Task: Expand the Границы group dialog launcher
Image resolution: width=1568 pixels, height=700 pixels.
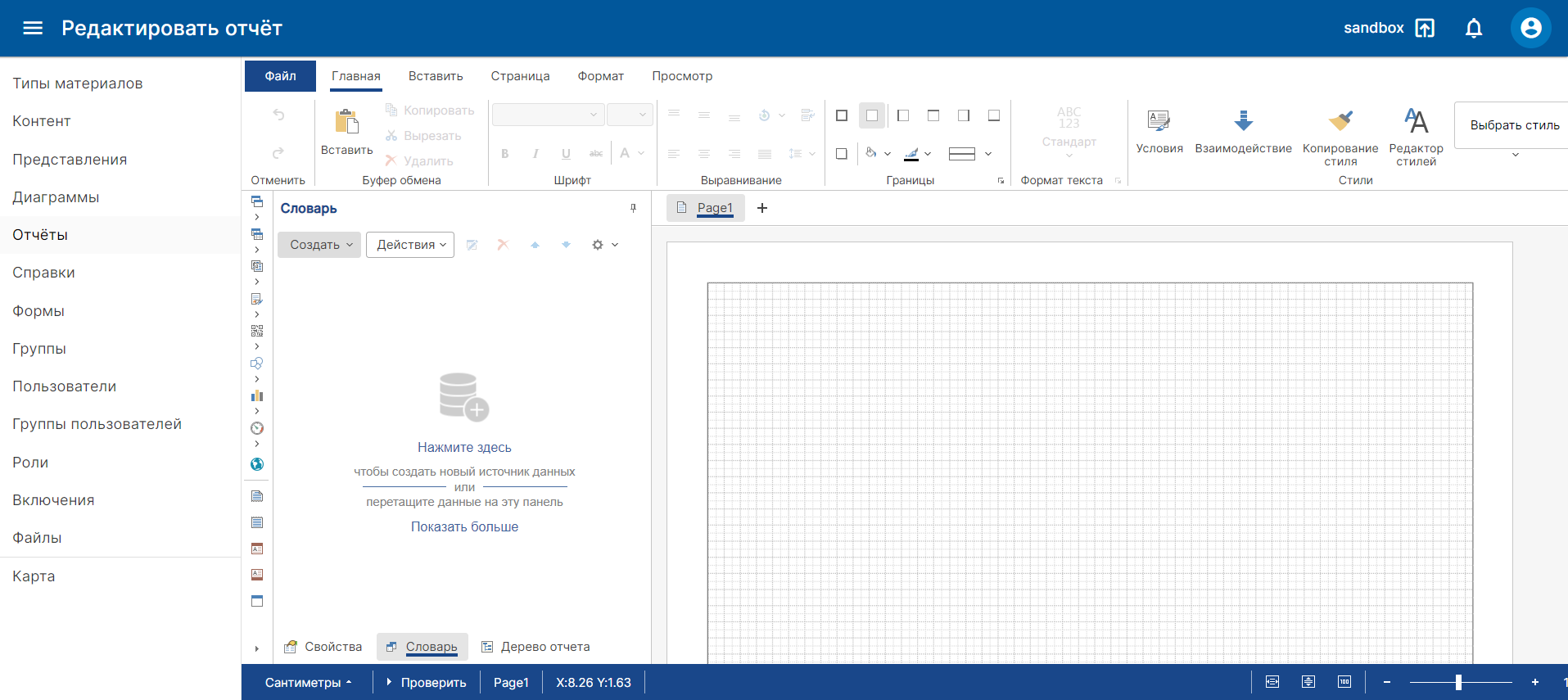Action: [1001, 180]
